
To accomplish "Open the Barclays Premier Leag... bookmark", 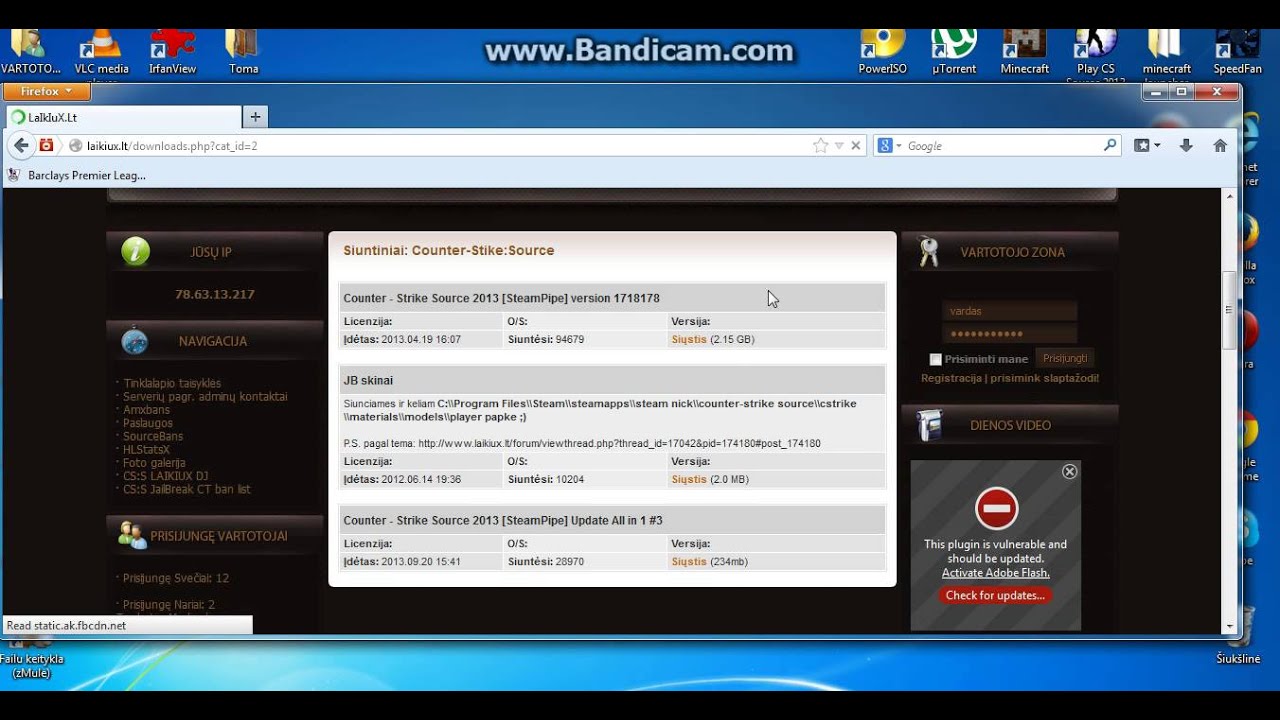I will tap(77, 175).
